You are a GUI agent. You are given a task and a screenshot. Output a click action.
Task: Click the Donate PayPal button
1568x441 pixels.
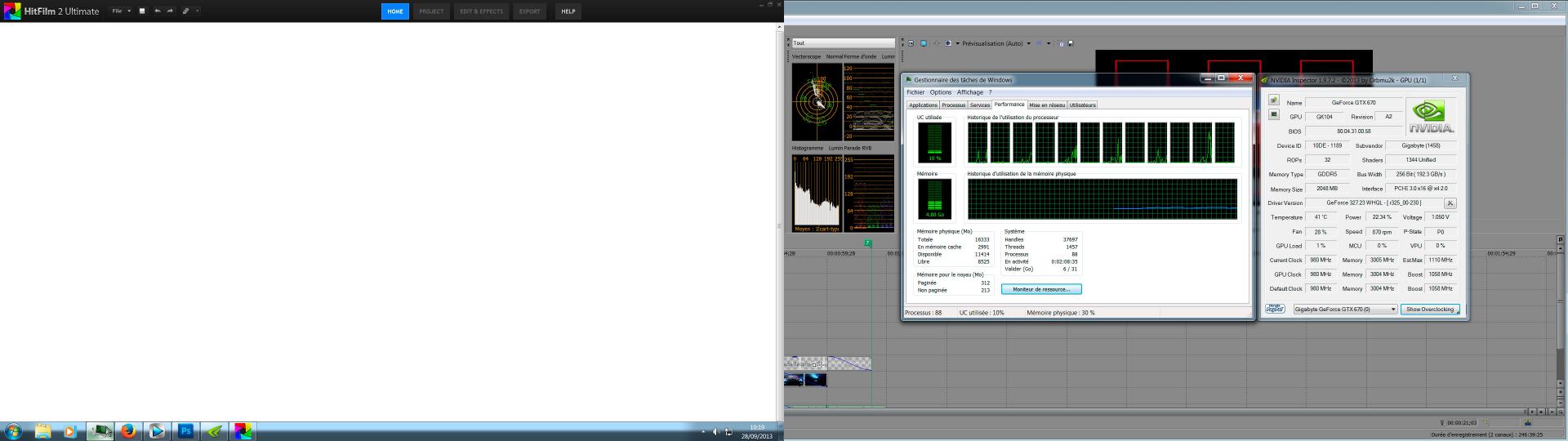[x=1275, y=309]
